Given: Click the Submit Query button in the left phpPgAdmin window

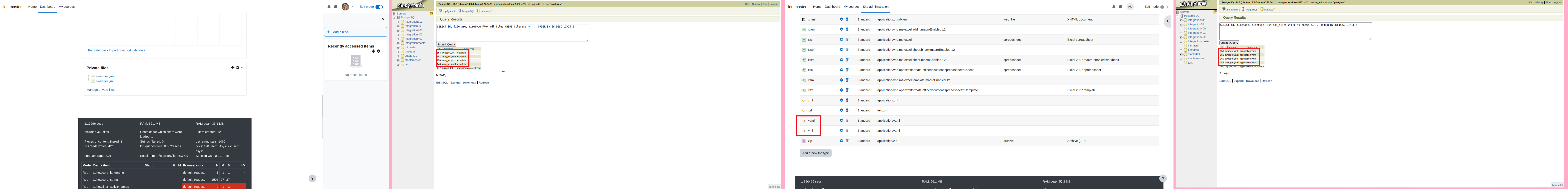Looking at the screenshot, I should pos(446,45).
